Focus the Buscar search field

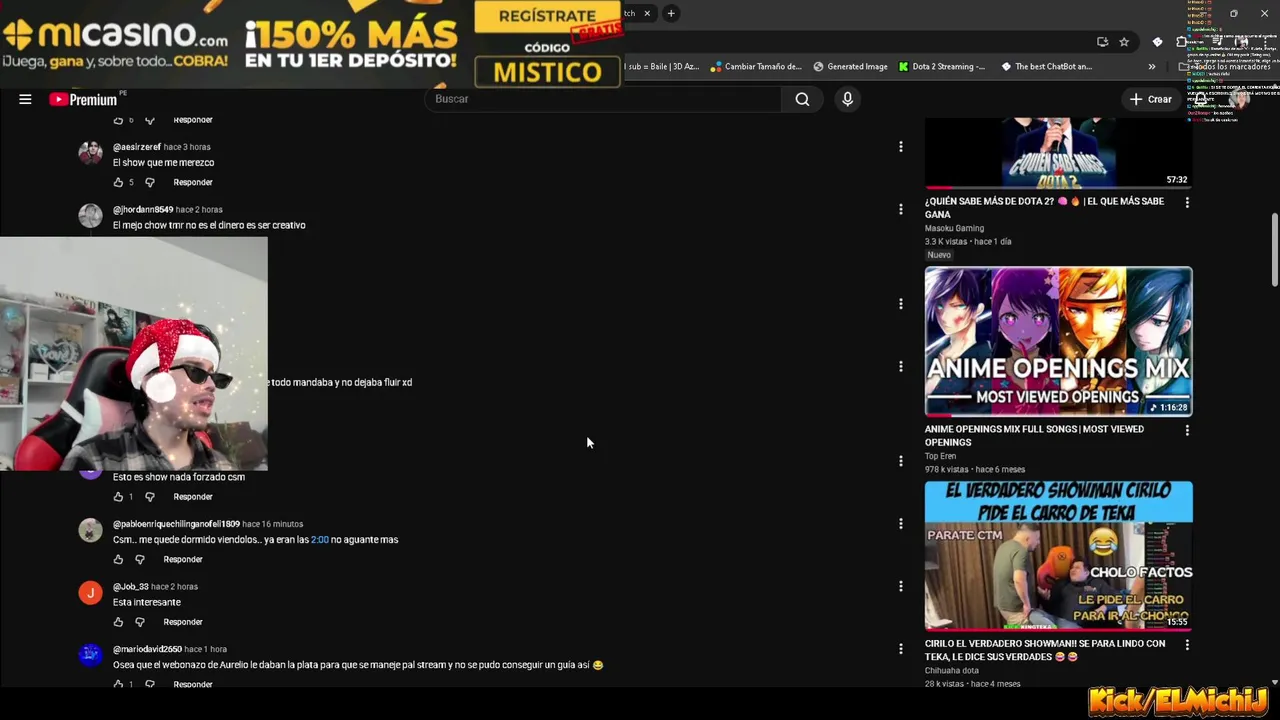pos(604,99)
